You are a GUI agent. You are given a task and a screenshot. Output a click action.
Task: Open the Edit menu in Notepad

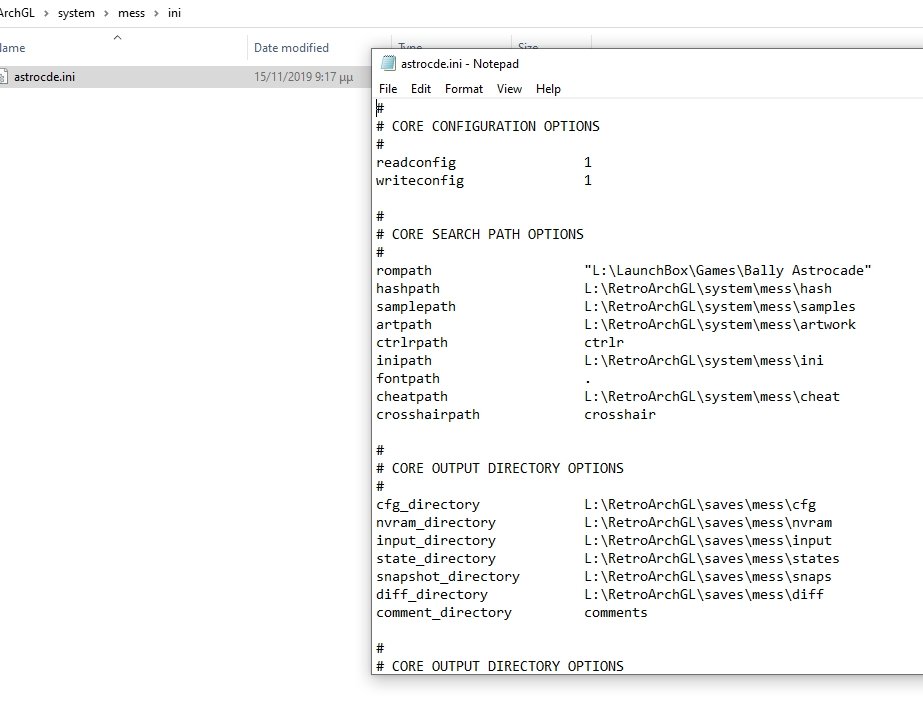421,89
